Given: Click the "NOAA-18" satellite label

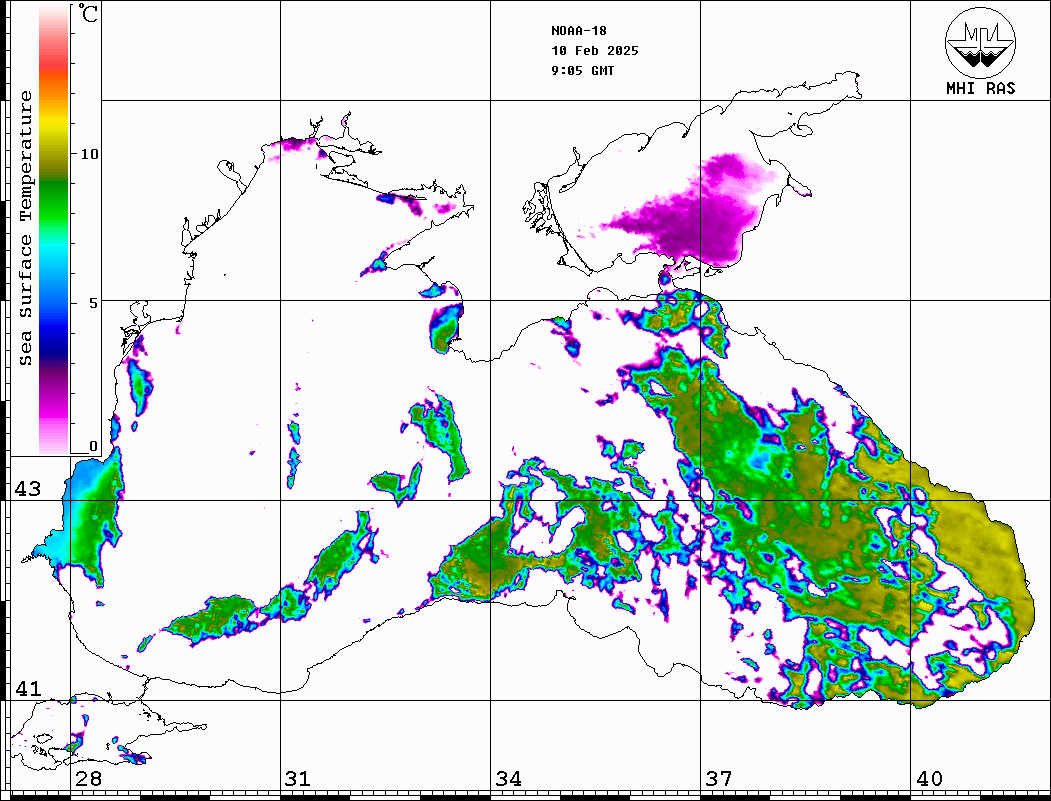Looking at the screenshot, I should [578, 31].
